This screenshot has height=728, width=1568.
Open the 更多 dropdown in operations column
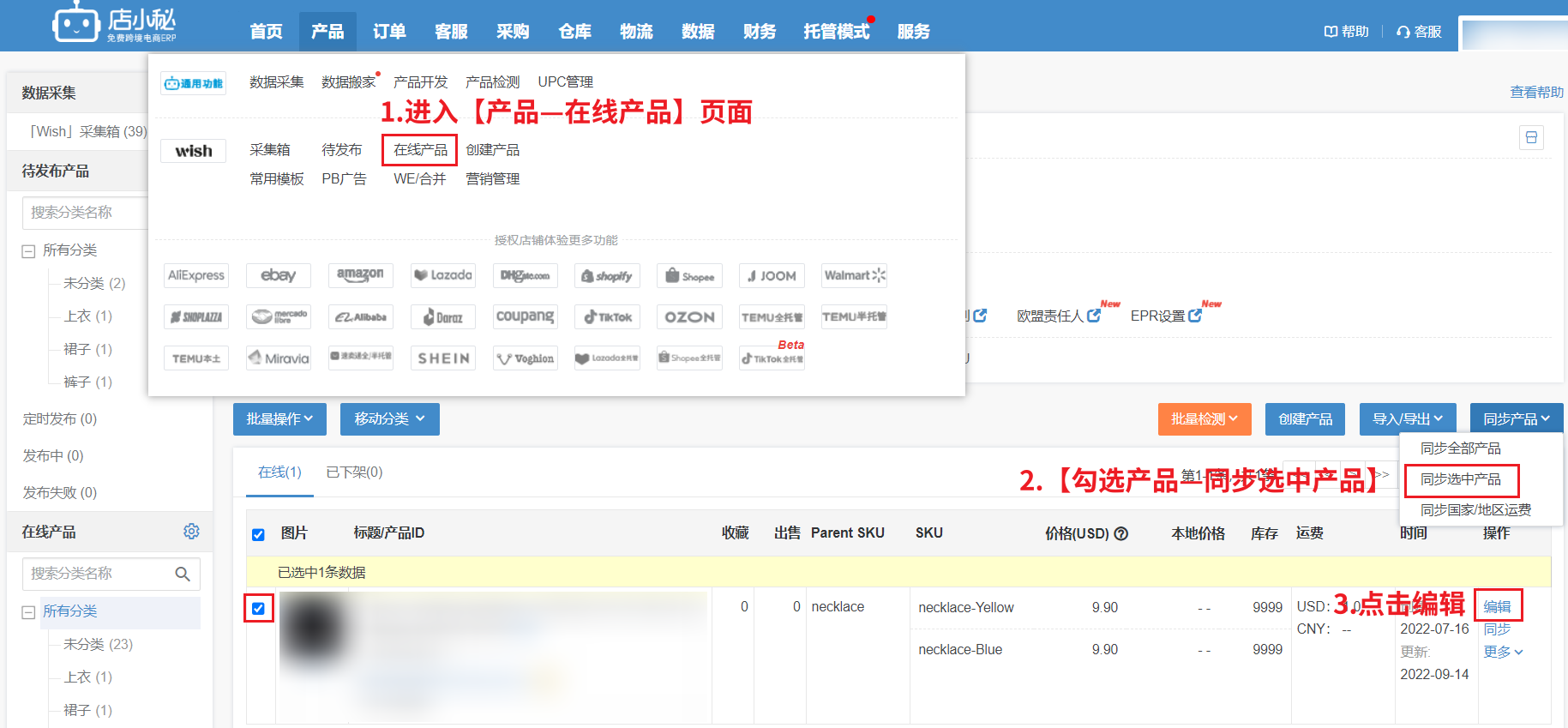pos(1503,652)
